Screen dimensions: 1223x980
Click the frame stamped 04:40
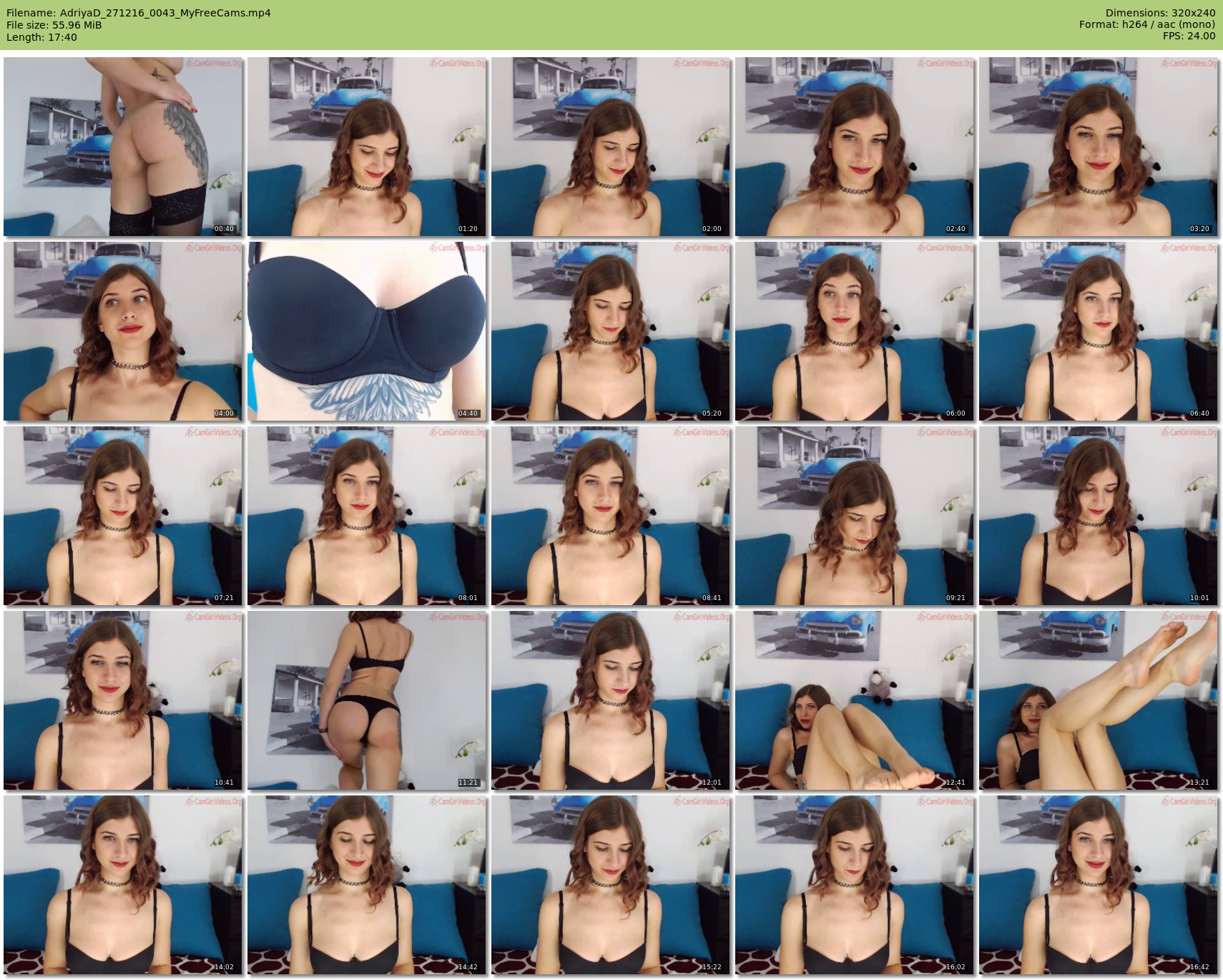pyautogui.click(x=367, y=331)
